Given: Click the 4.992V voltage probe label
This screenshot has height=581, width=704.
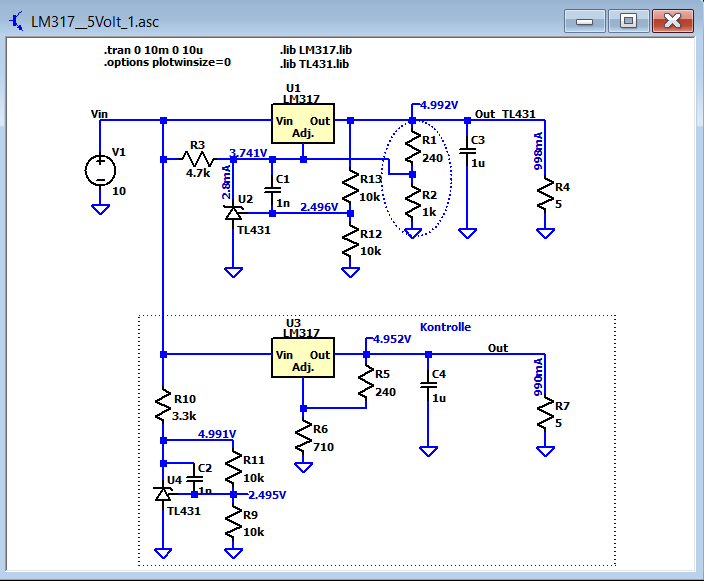Looking at the screenshot, I should 439,105.
